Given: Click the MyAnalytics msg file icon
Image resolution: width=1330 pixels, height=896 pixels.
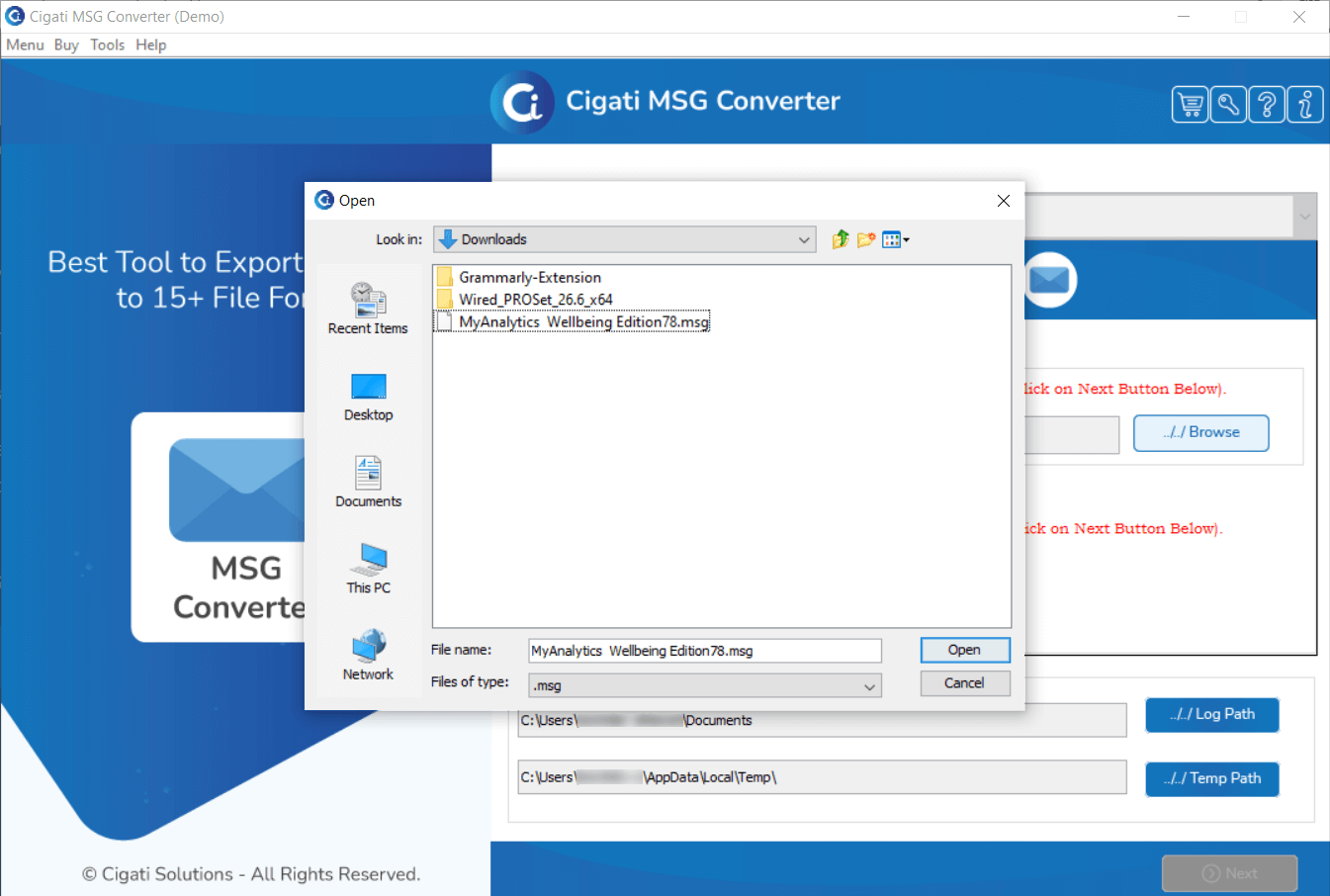Looking at the screenshot, I should 445,321.
